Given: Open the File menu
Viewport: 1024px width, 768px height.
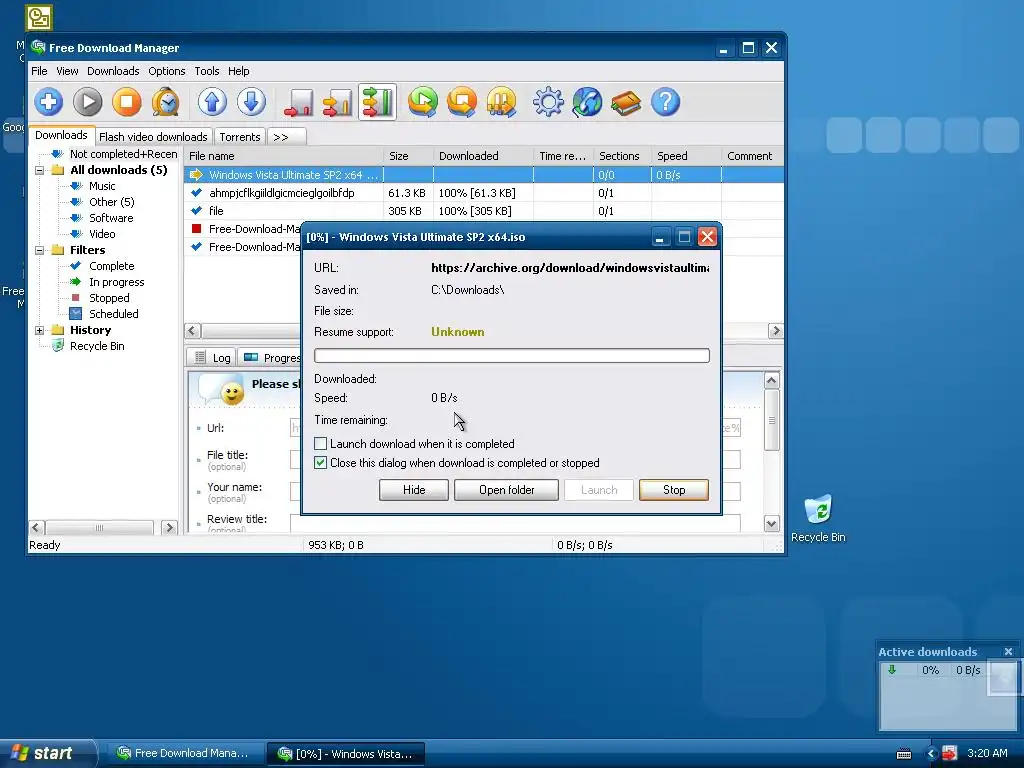Looking at the screenshot, I should [x=39, y=71].
